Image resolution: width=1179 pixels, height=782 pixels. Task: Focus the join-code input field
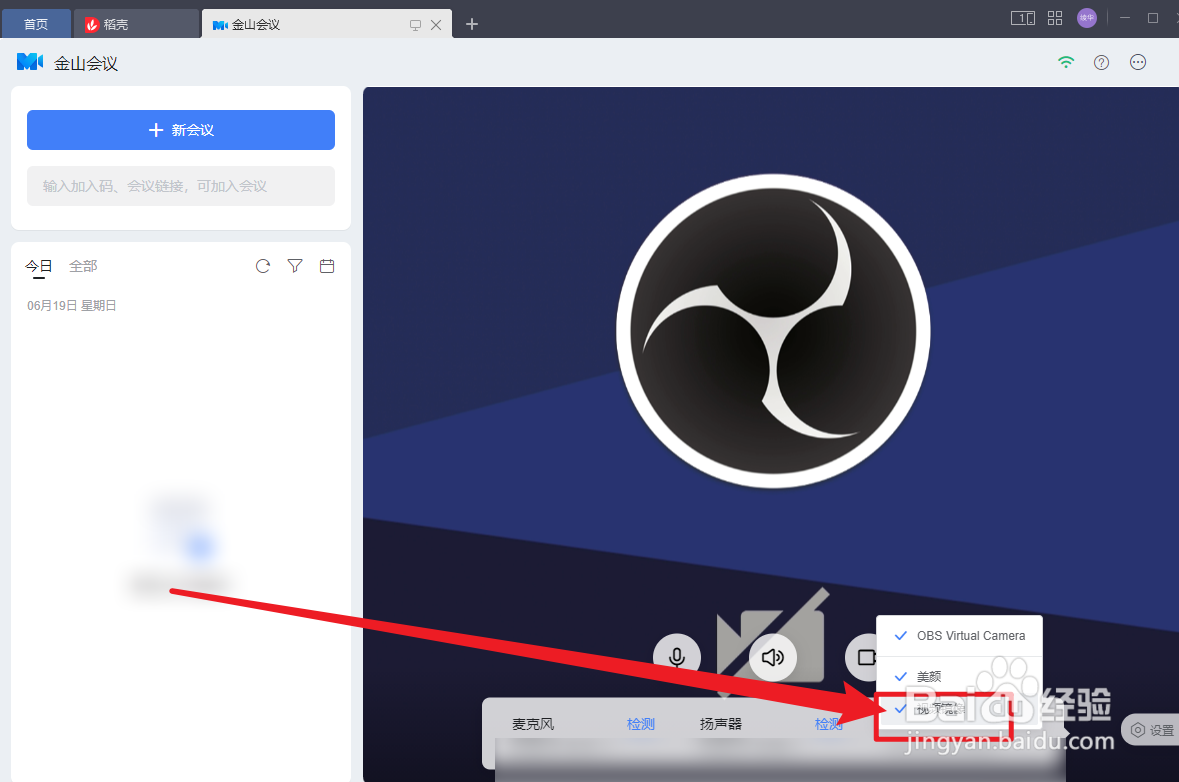pos(180,186)
